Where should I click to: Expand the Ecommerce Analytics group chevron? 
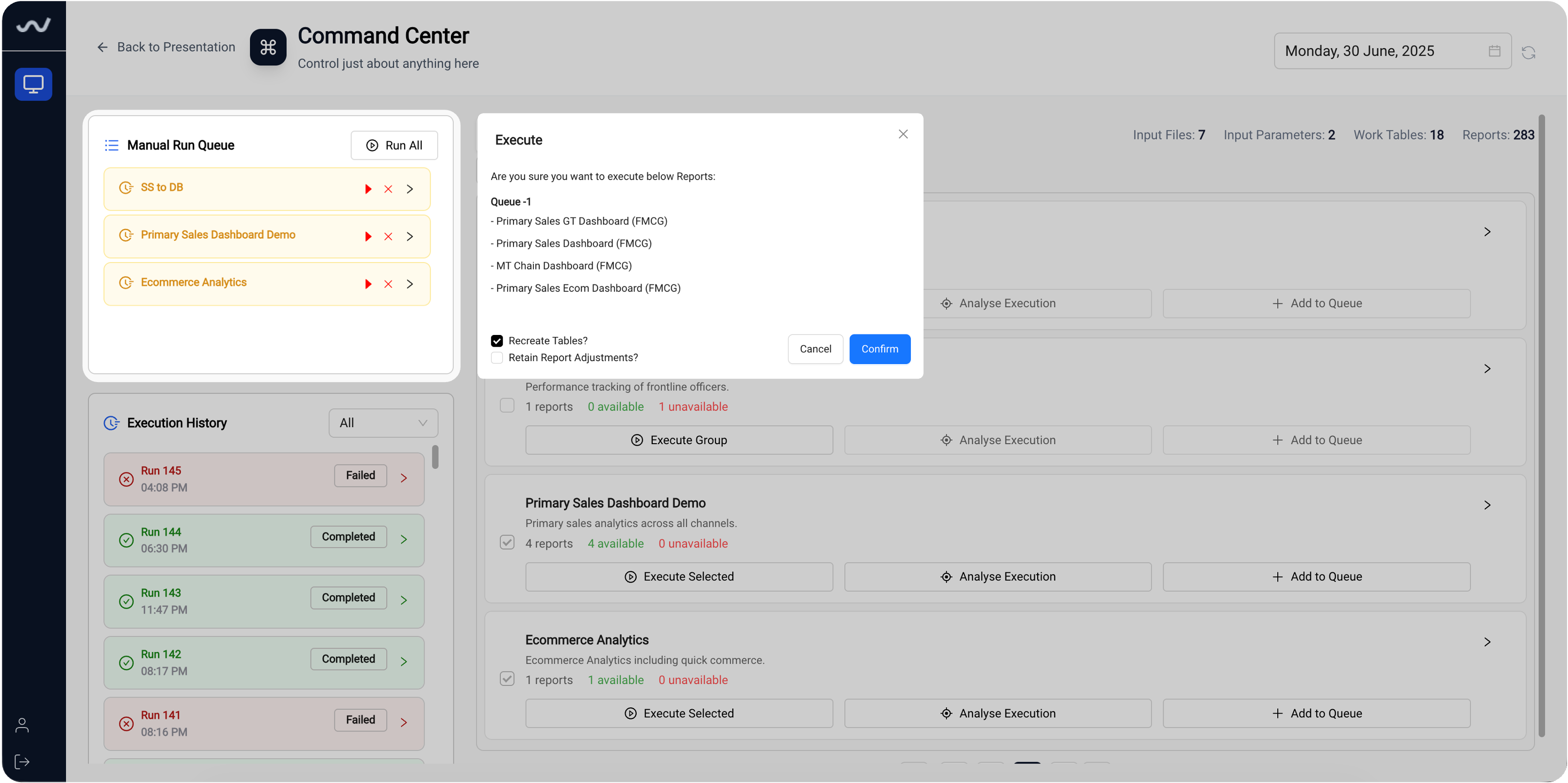(x=1487, y=642)
